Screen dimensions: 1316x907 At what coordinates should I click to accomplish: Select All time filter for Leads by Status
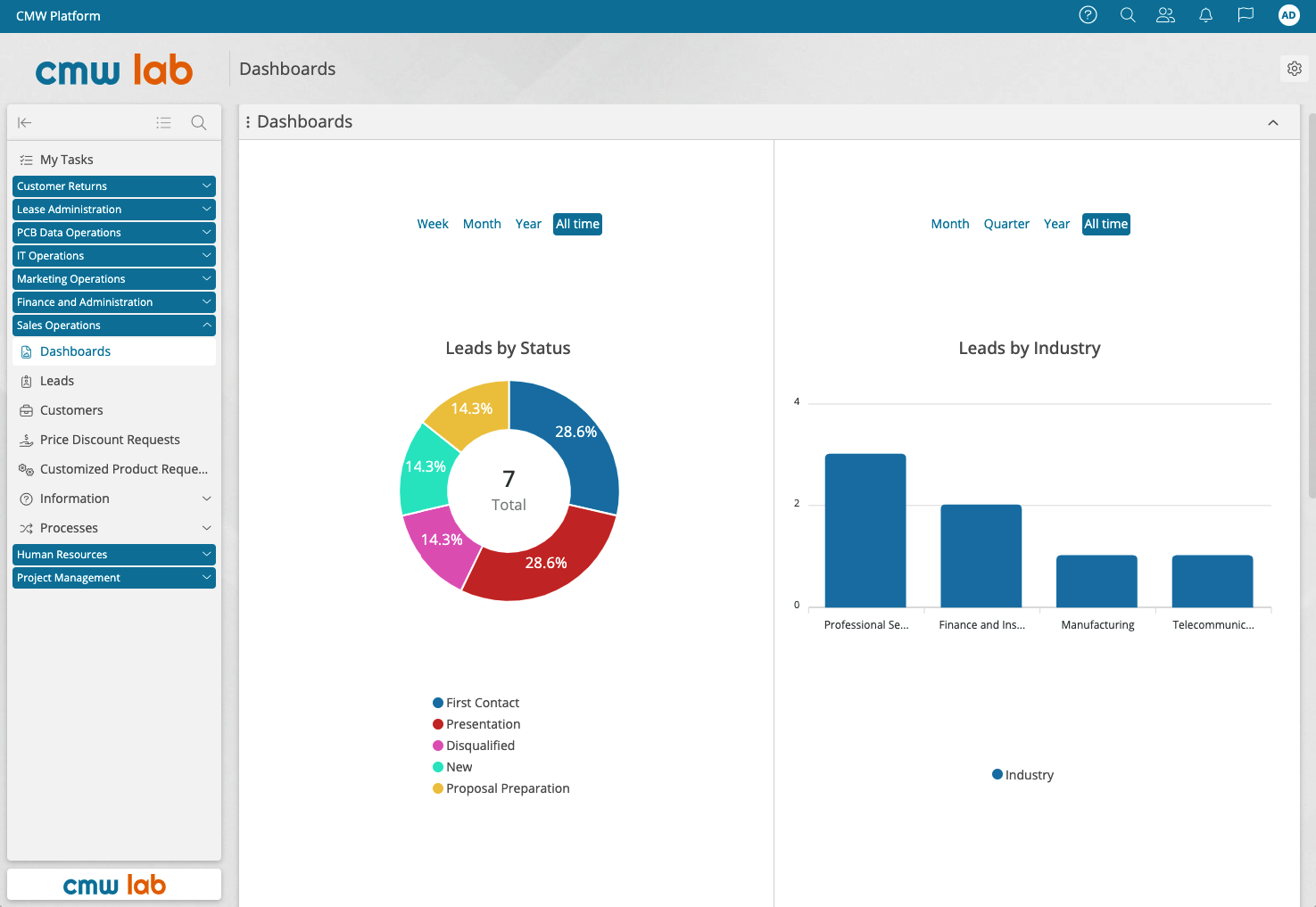[578, 224]
